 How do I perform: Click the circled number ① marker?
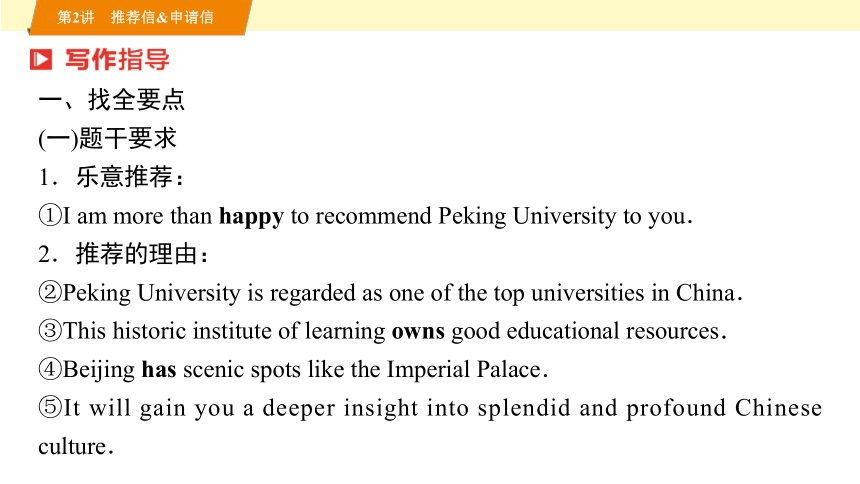click(49, 216)
